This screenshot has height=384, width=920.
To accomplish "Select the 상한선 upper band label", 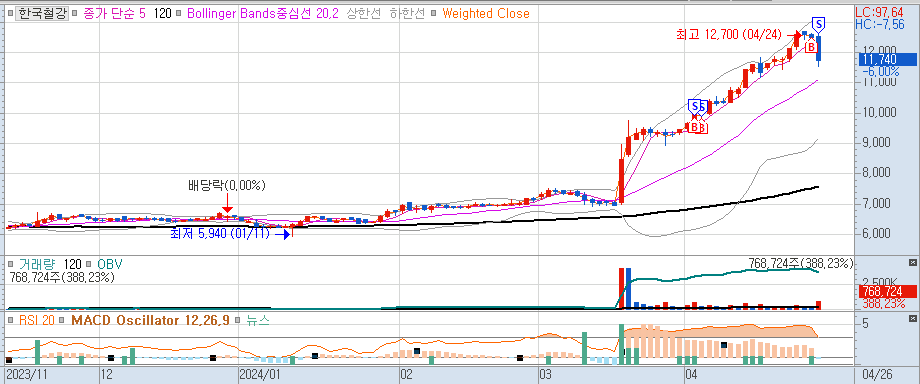I will [x=365, y=14].
